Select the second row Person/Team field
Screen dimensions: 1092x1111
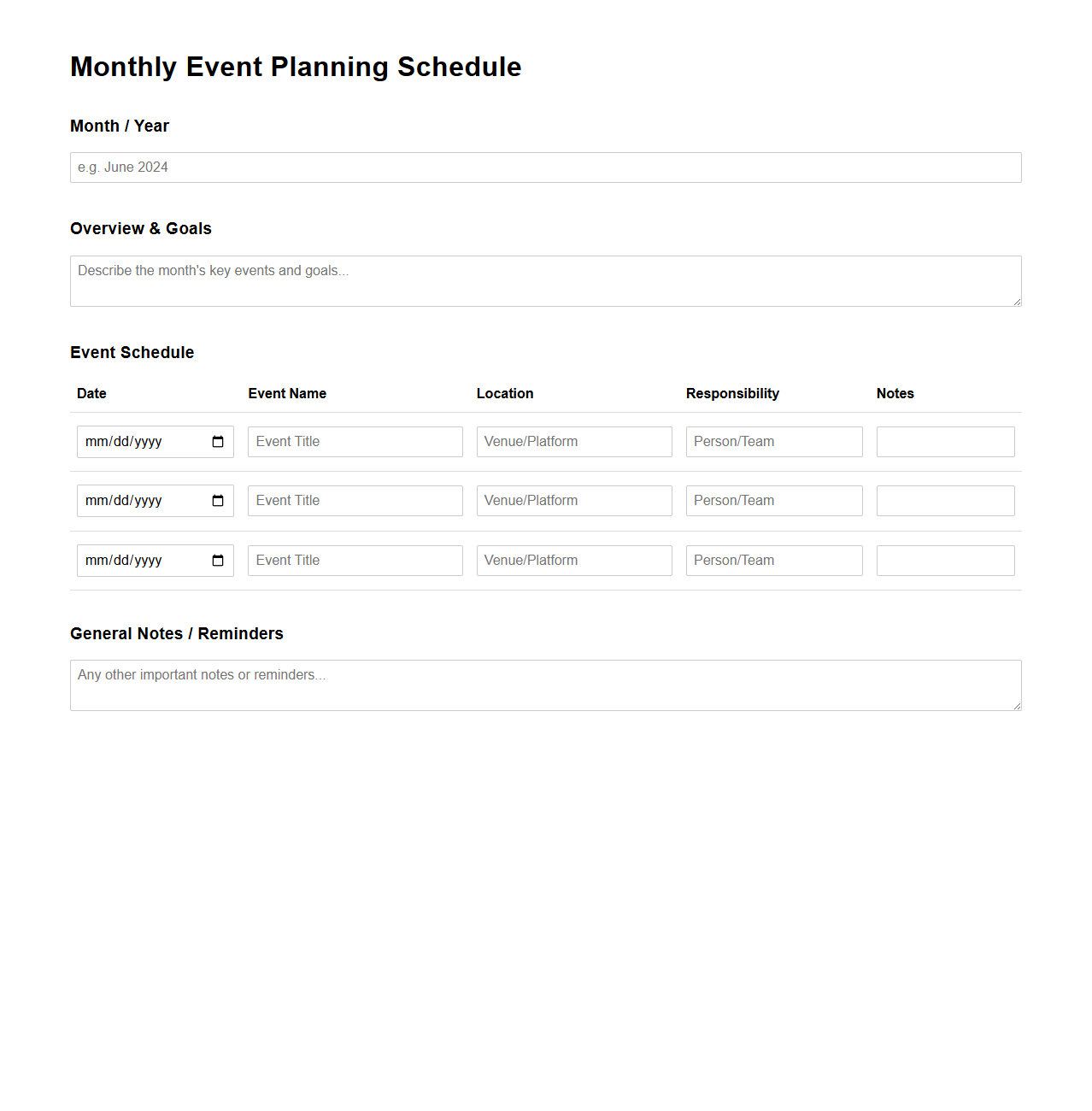[x=773, y=500]
